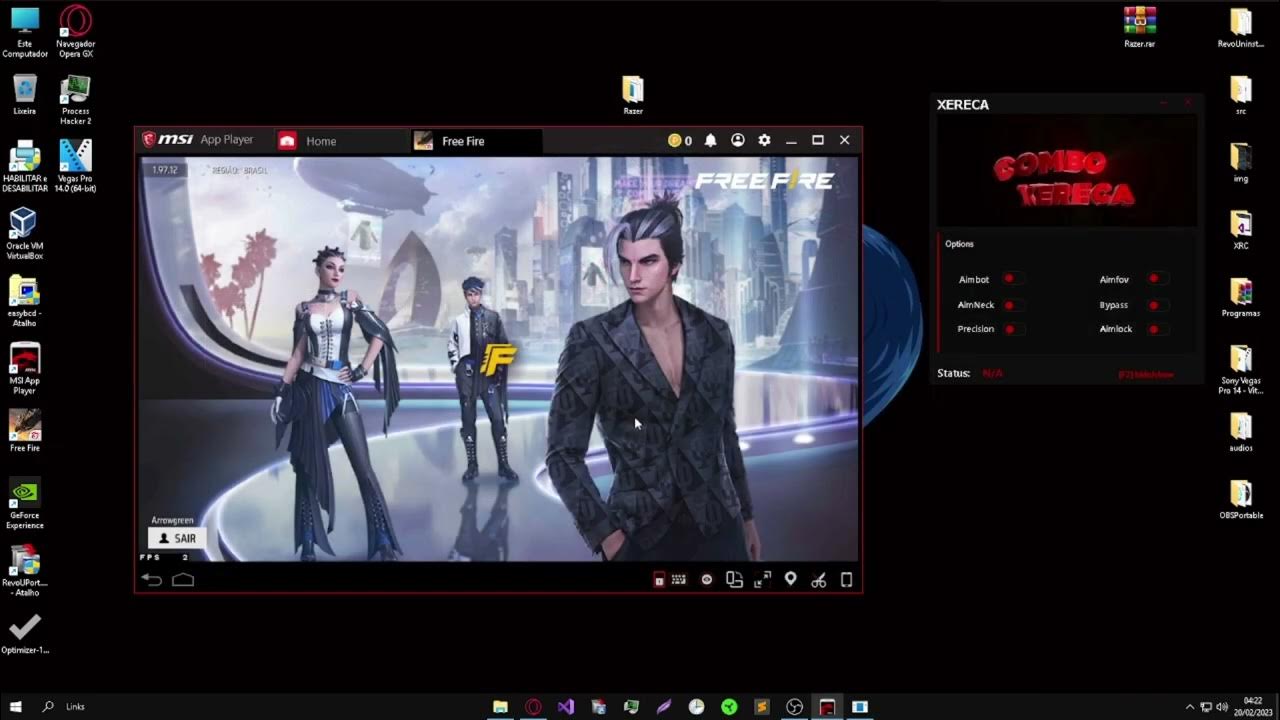Select GeForce Experience desktop icon

pyautogui.click(x=25, y=504)
